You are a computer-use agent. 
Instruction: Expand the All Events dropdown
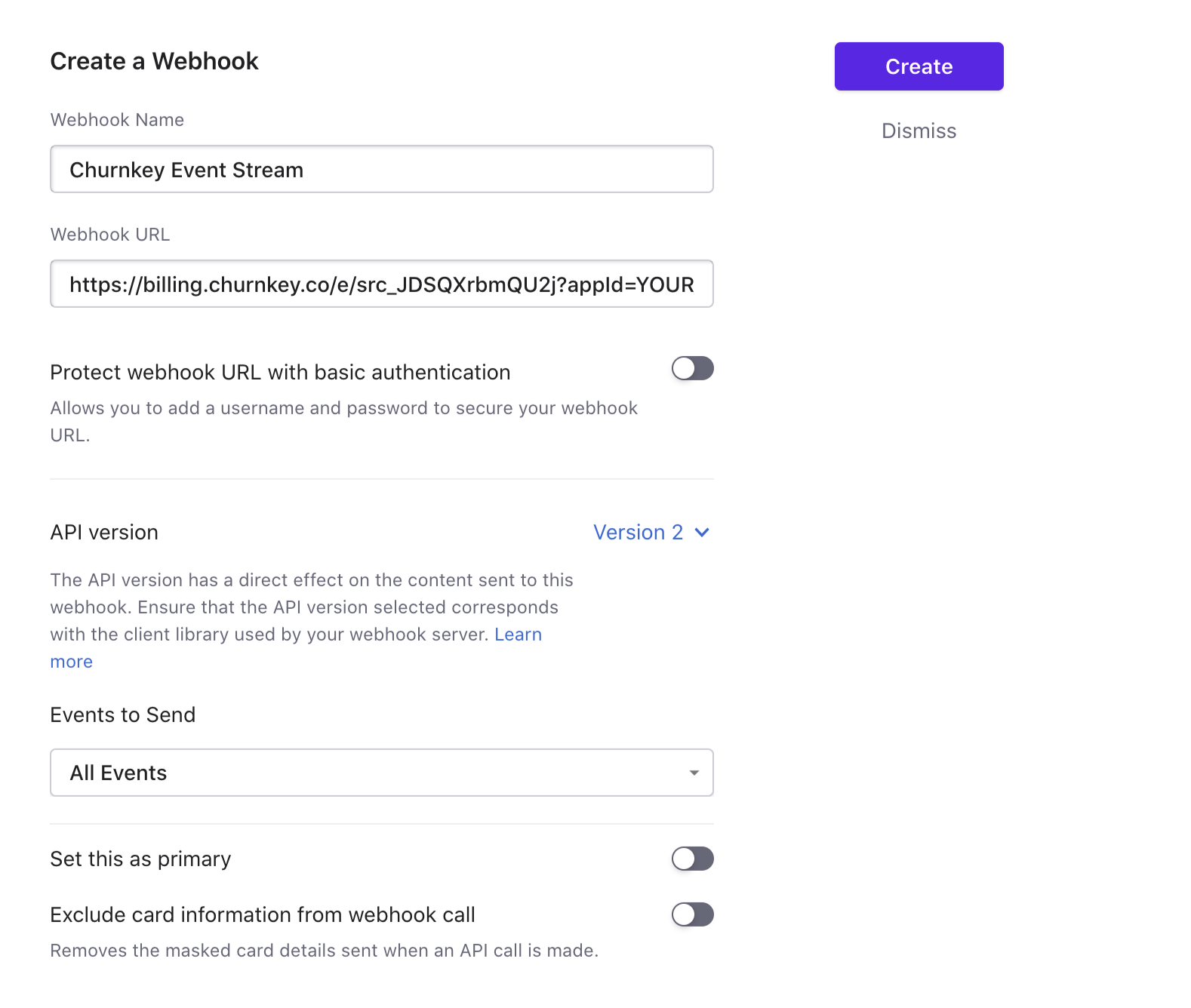(381, 773)
